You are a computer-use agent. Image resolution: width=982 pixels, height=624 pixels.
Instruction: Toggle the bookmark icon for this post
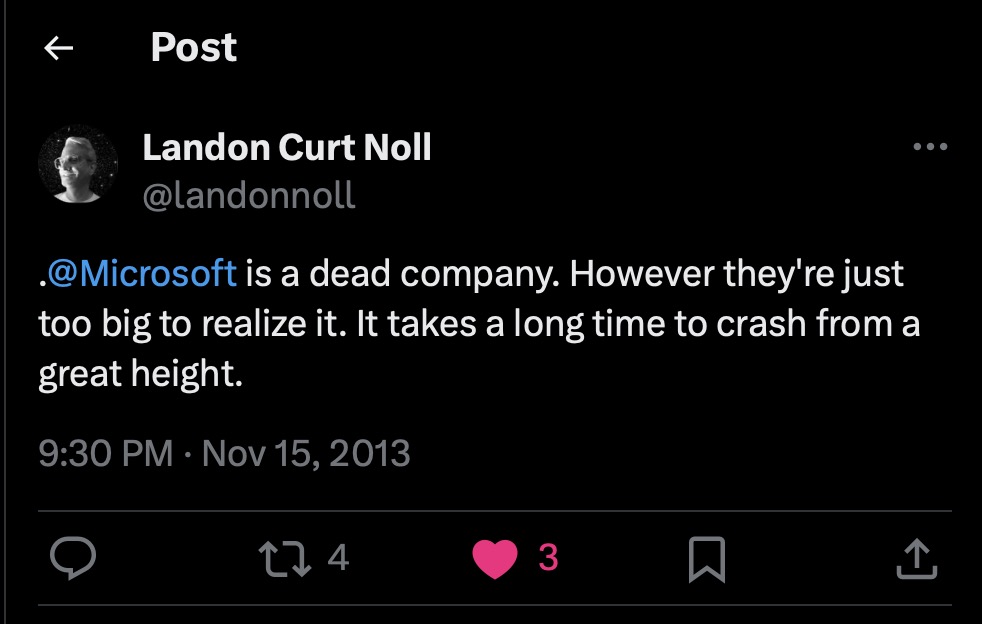[x=706, y=559]
